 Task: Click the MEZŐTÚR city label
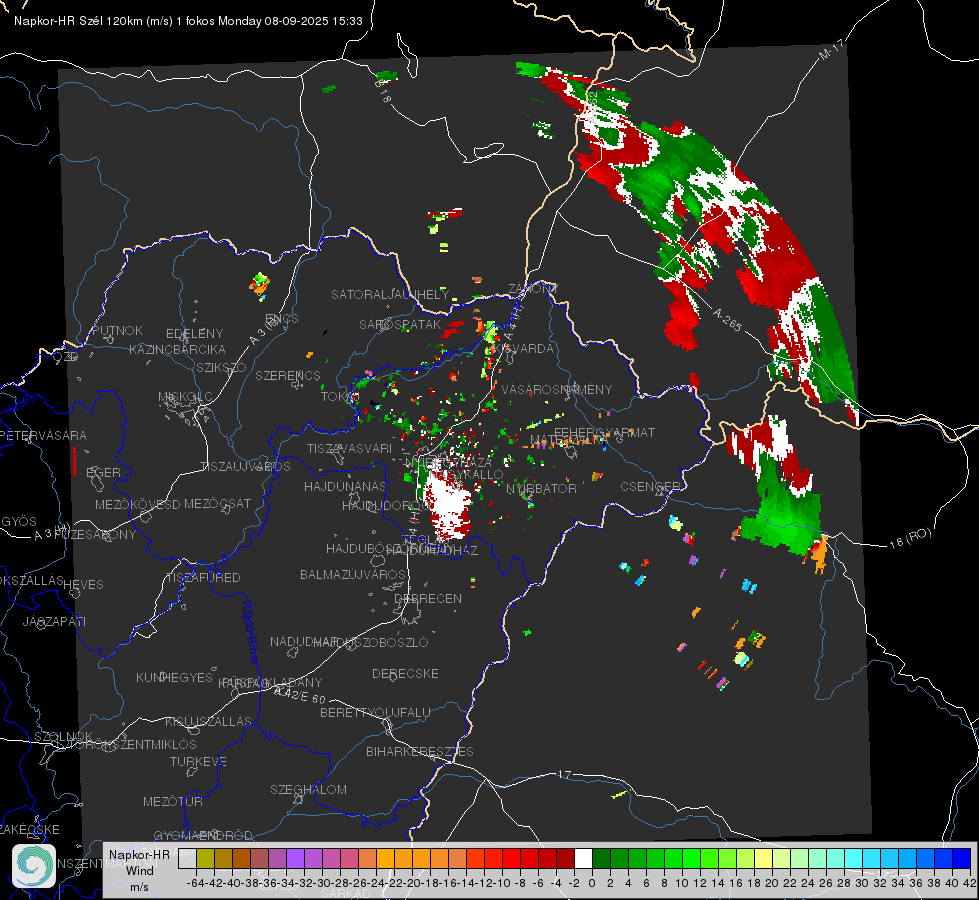(x=173, y=801)
